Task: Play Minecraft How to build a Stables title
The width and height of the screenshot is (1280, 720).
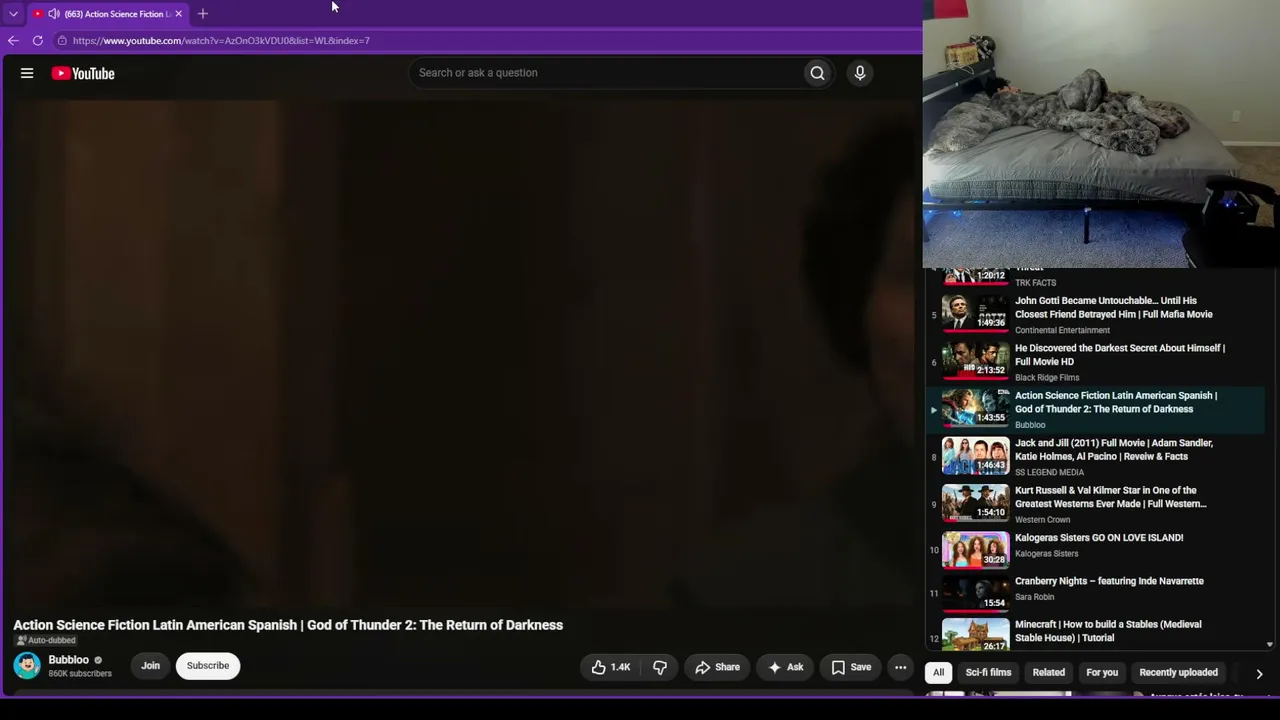Action: pos(1108,631)
